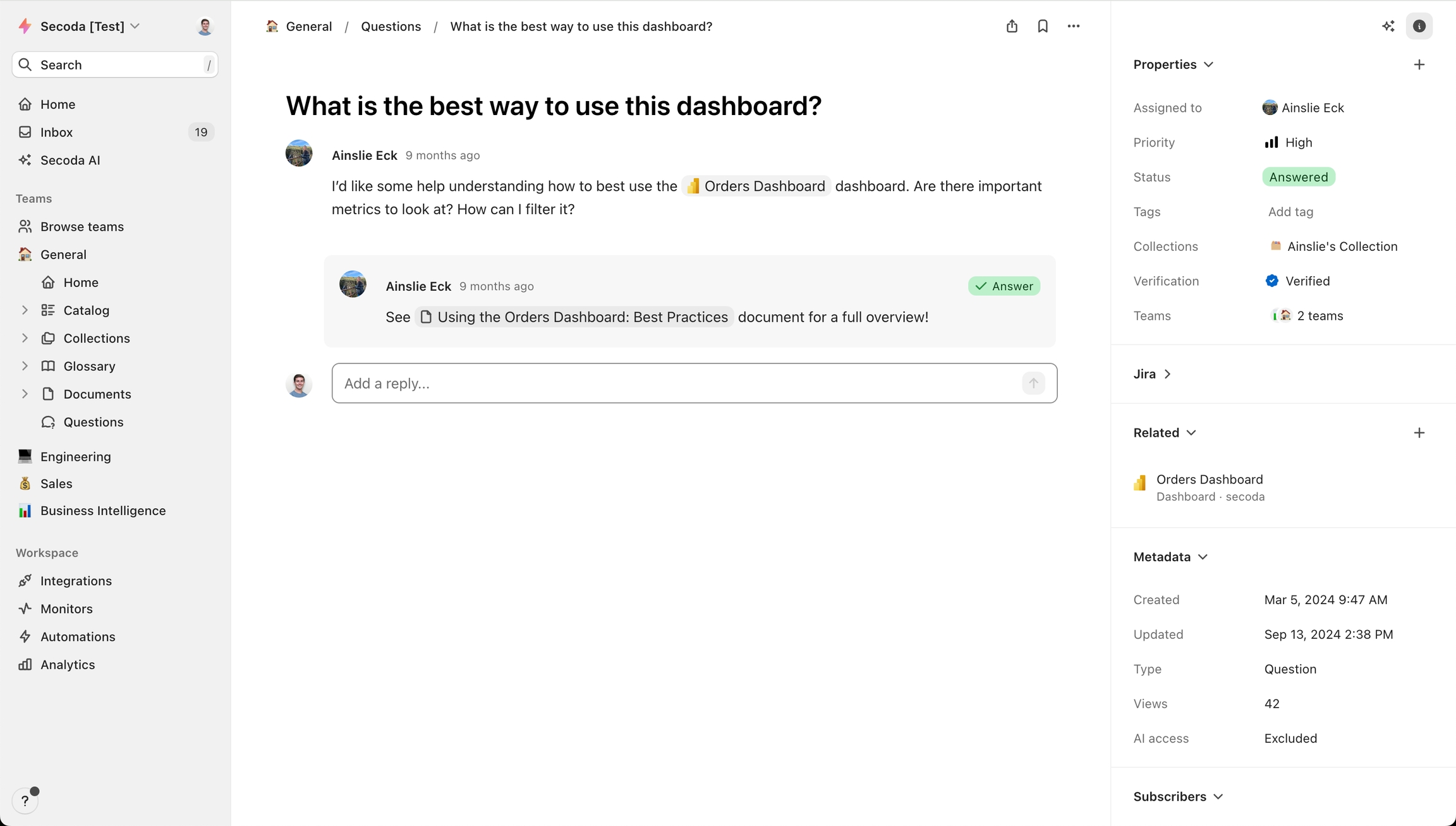This screenshot has height=826, width=1456.
Task: Open the Secoda [Test] workspace dropdown
Action: click(89, 27)
